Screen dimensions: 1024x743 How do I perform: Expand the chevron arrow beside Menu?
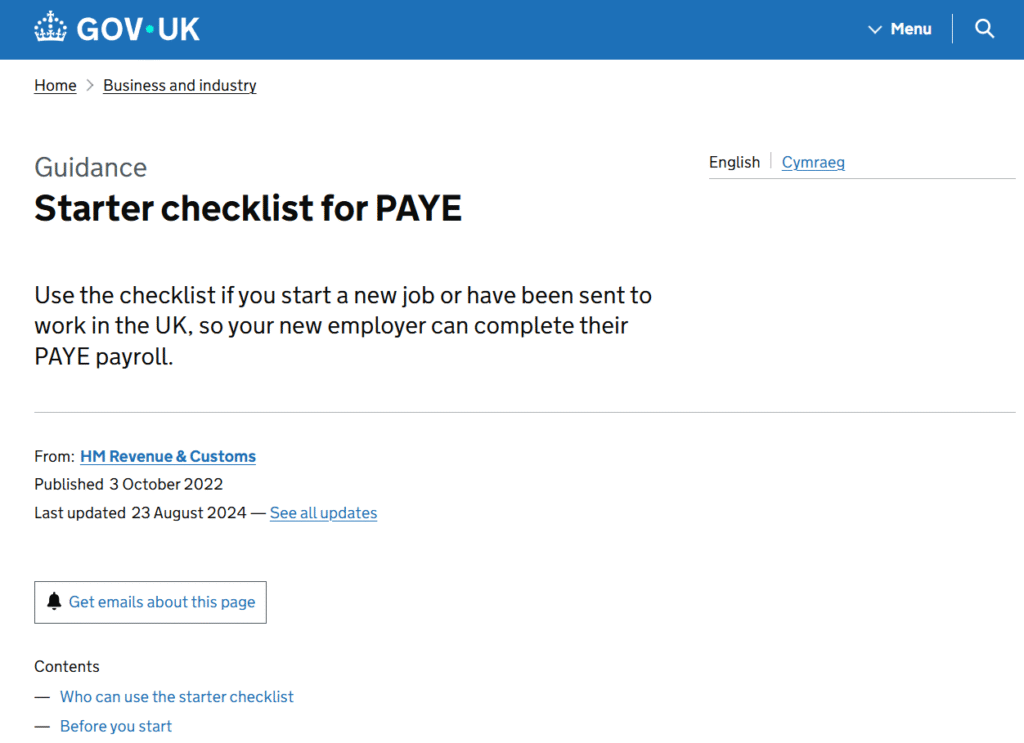tap(875, 30)
